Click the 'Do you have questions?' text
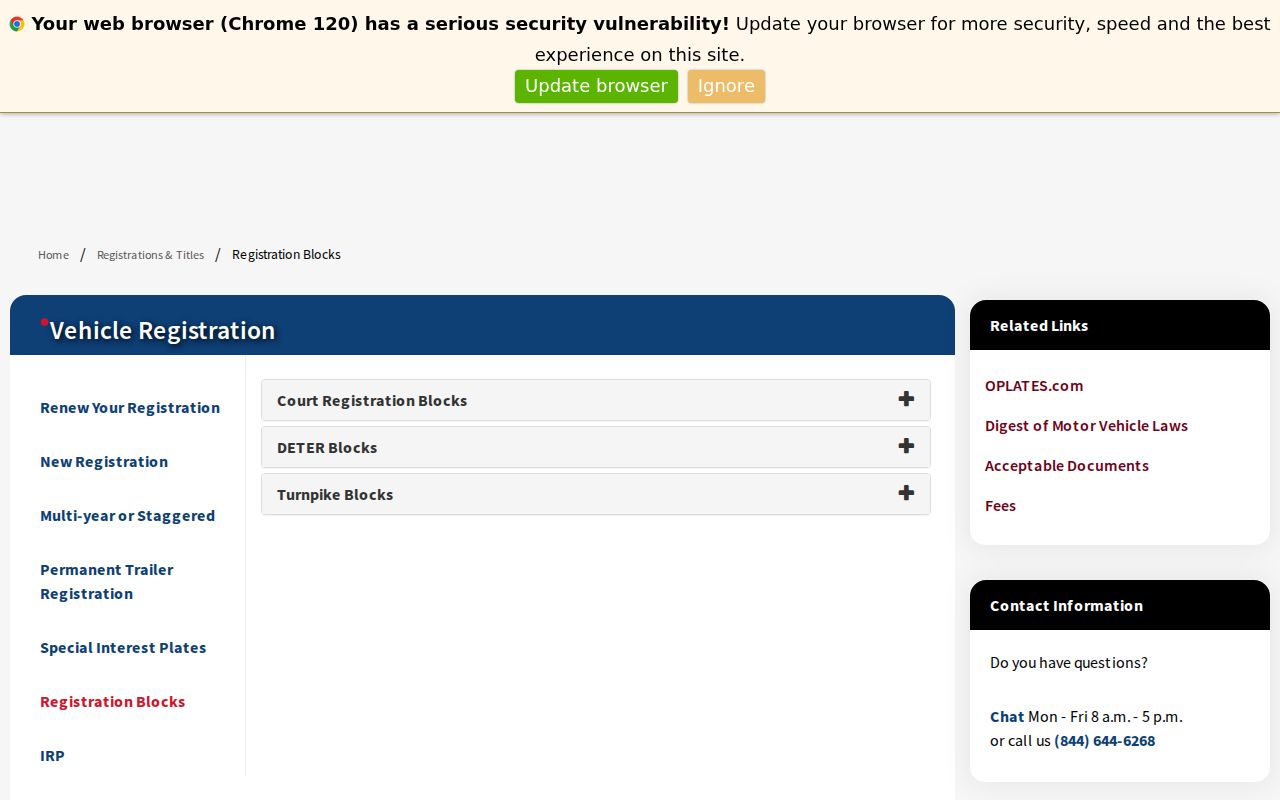This screenshot has width=1280, height=800. coord(1069,663)
